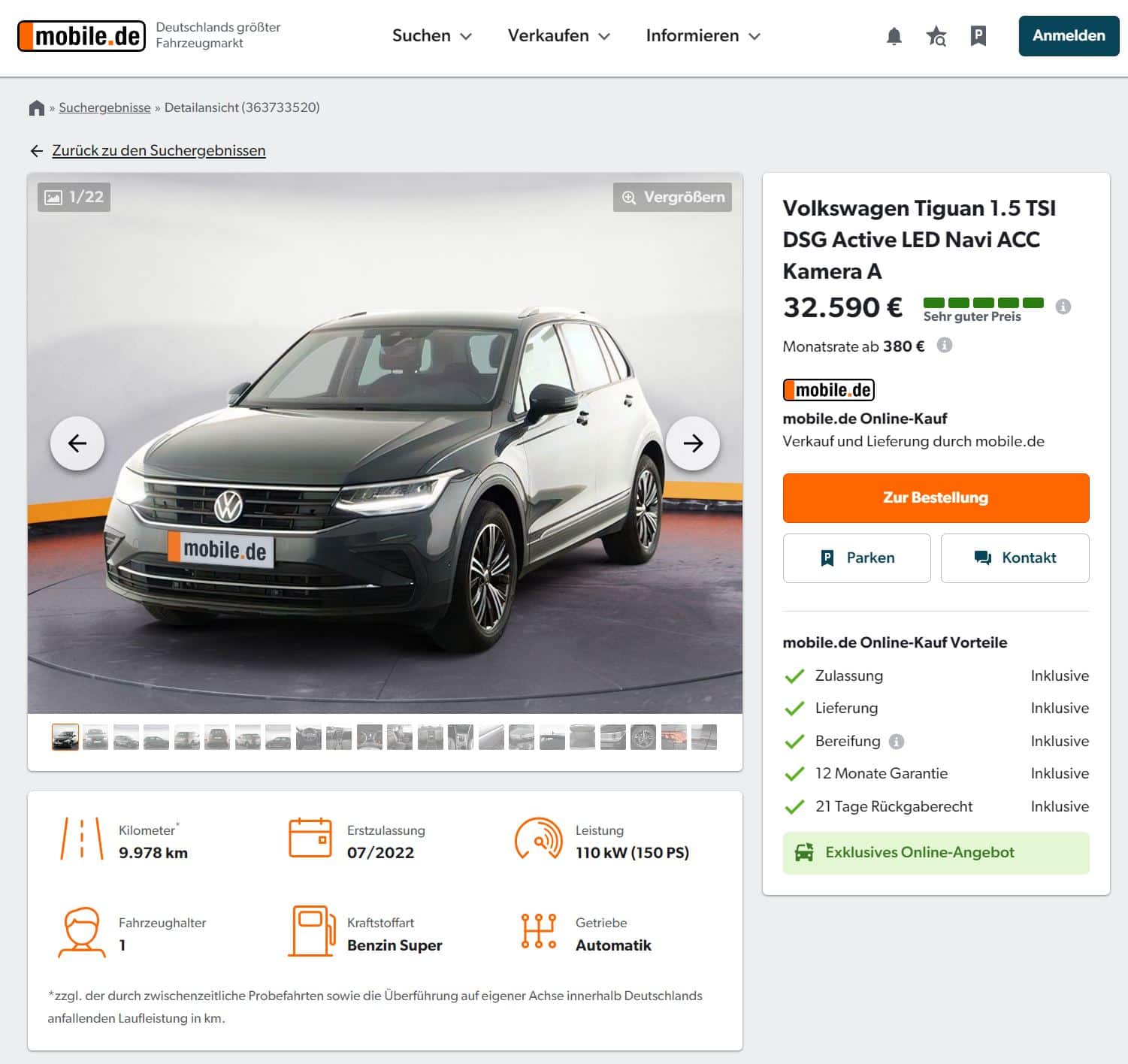1128x1064 pixels.
Task: Click Monatsrate ab 380 € text
Action: coord(854,346)
